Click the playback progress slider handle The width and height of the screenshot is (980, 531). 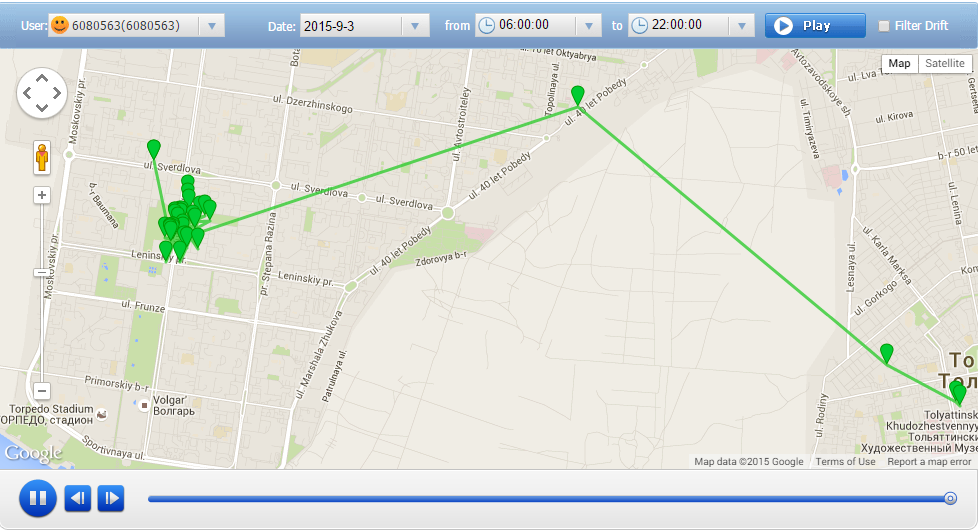(950, 499)
